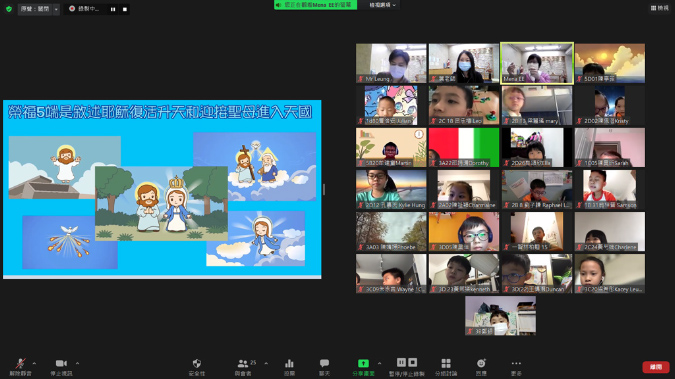The width and height of the screenshot is (675, 379).
Task: Pause the recording from bottom toolbar
Action: [401, 363]
